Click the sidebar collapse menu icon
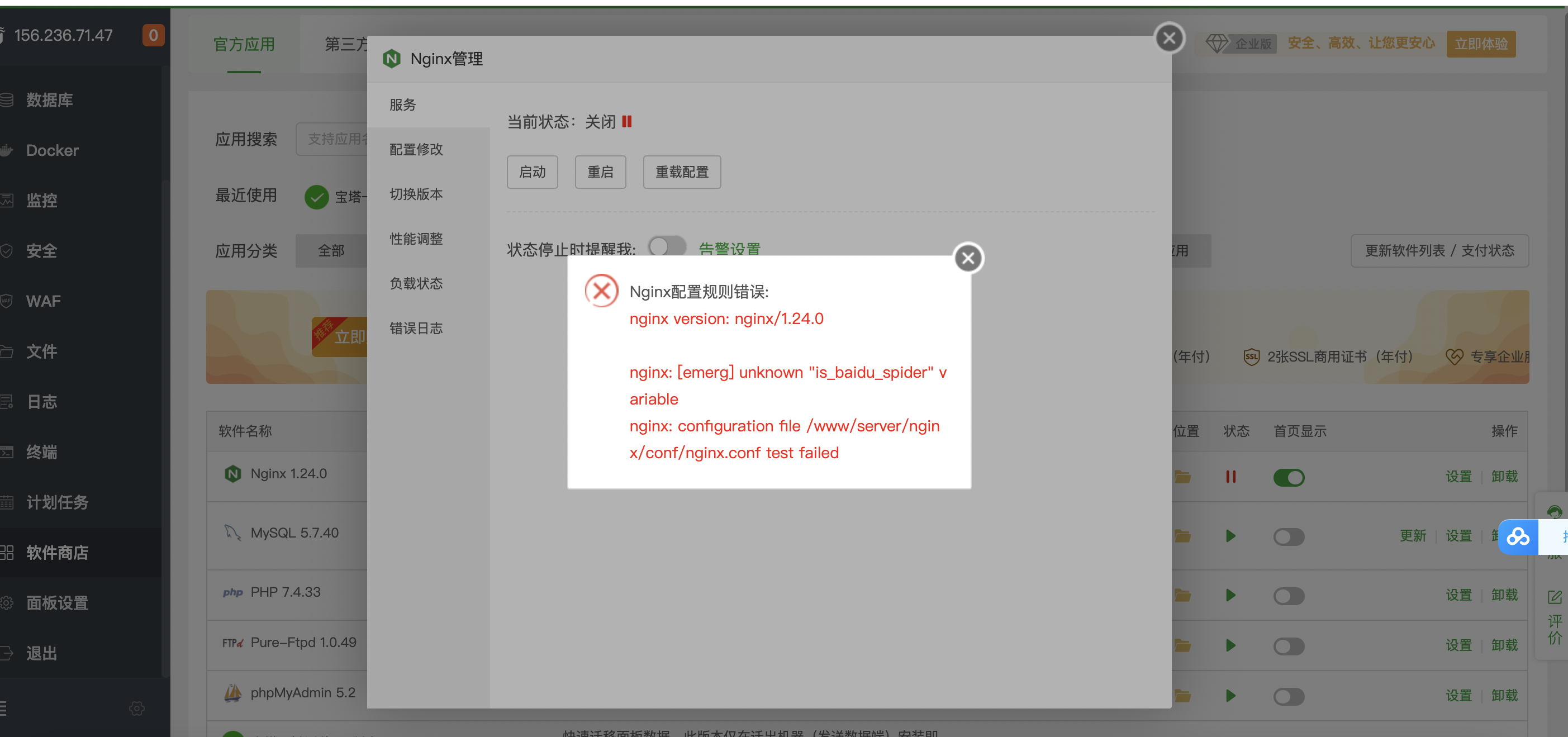 (3, 709)
